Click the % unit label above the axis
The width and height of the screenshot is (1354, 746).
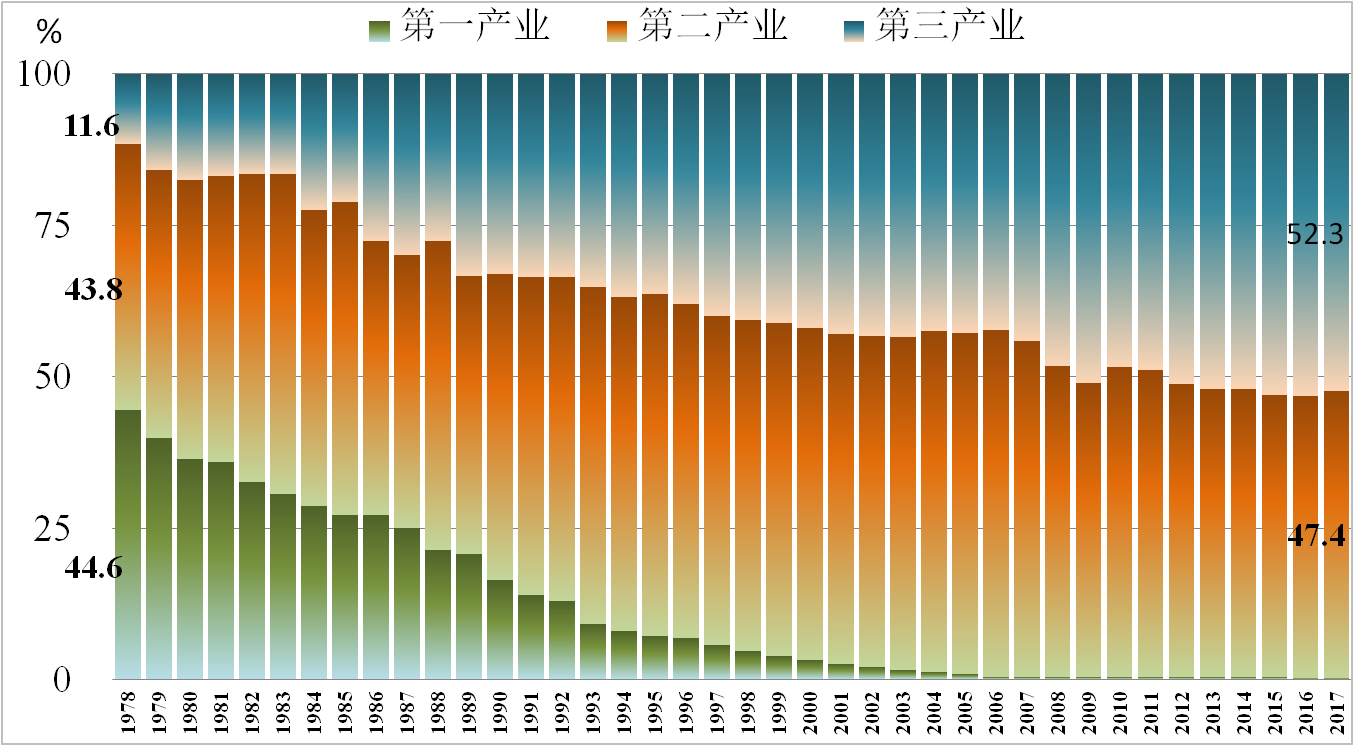pyautogui.click(x=49, y=32)
